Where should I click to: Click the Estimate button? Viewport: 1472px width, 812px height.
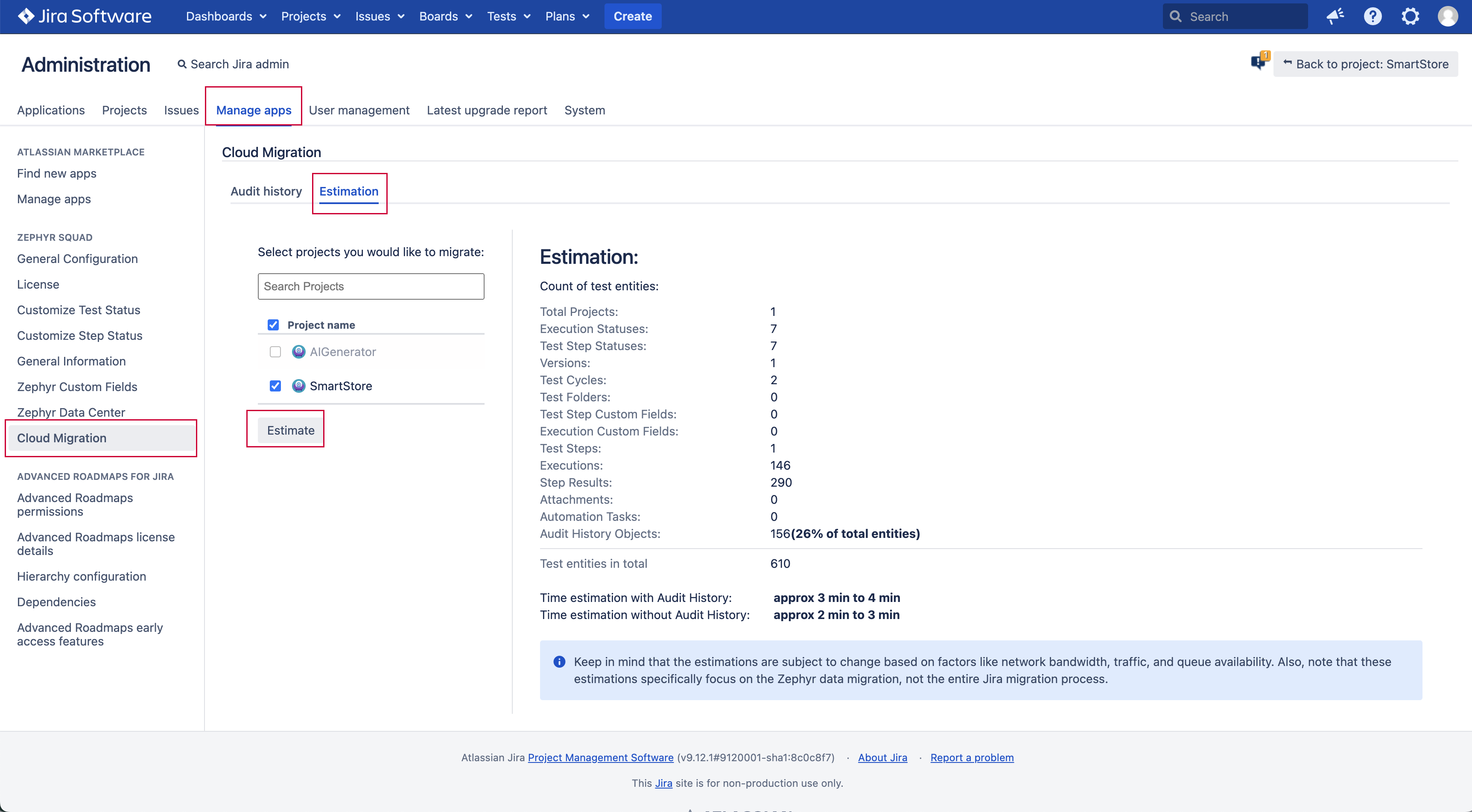(289, 429)
